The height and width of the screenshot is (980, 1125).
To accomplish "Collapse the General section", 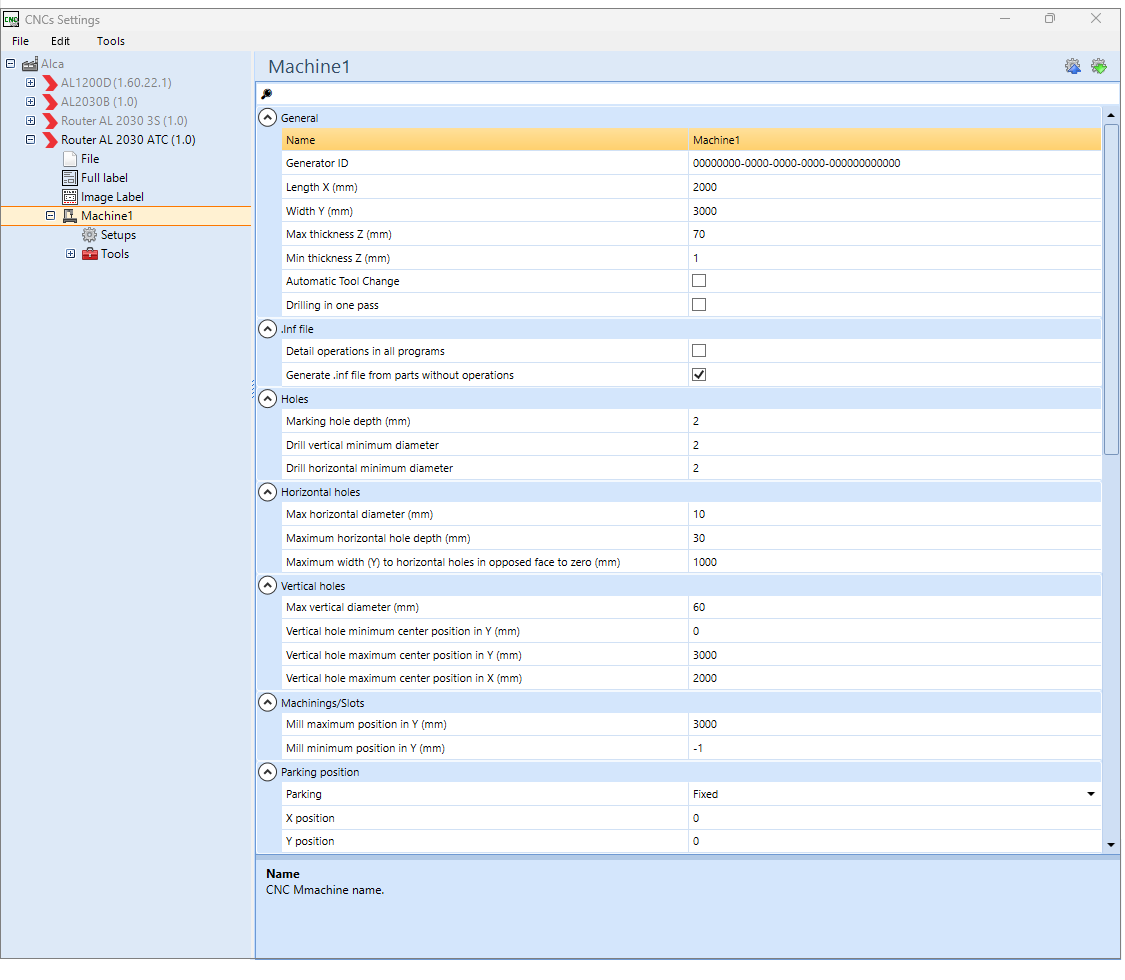I will pos(268,118).
